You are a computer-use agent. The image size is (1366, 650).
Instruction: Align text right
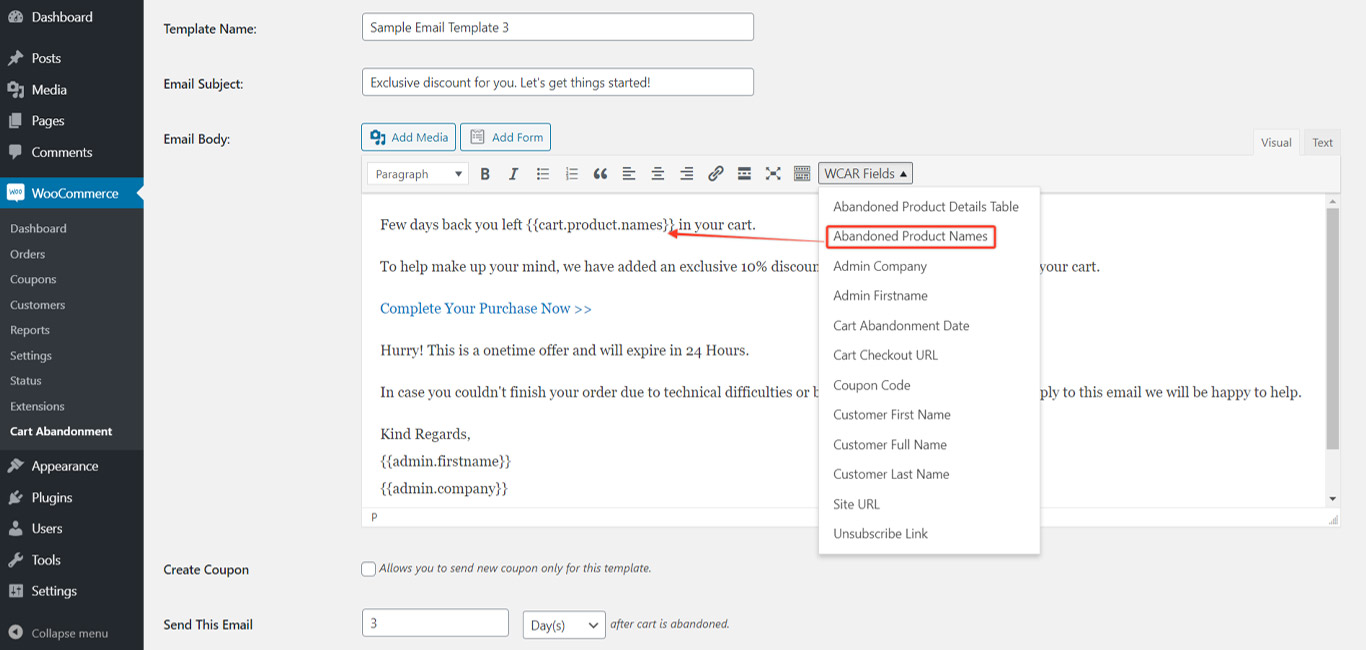[687, 174]
